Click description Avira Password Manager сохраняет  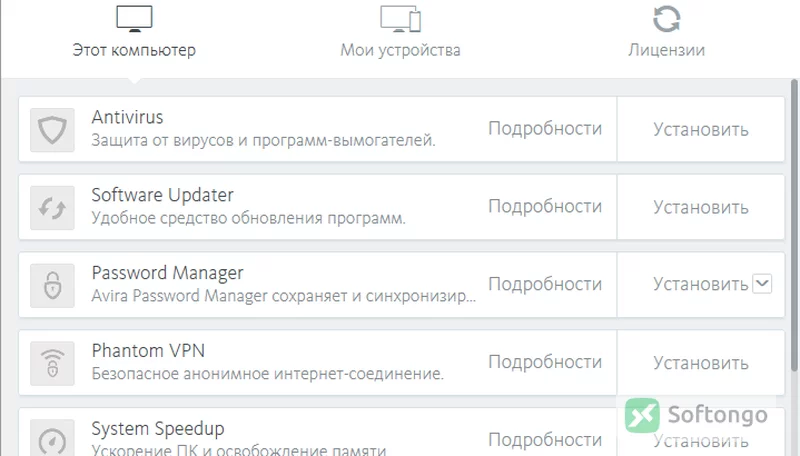283,296
